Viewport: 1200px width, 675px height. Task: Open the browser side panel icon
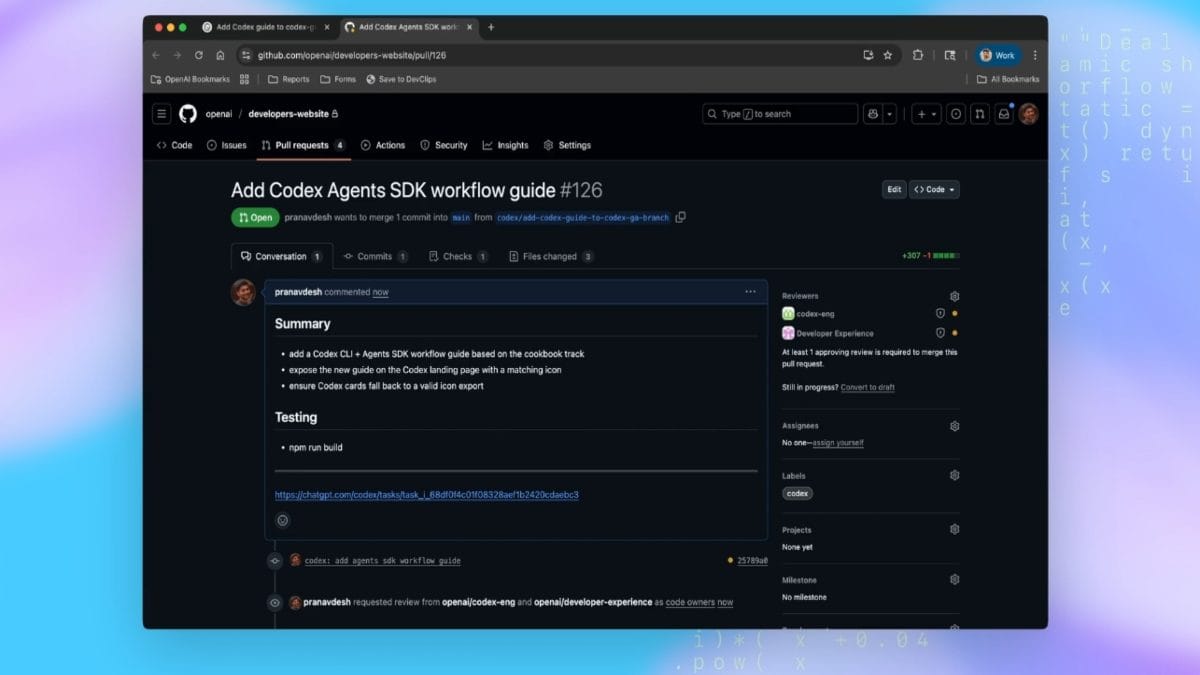(x=949, y=56)
